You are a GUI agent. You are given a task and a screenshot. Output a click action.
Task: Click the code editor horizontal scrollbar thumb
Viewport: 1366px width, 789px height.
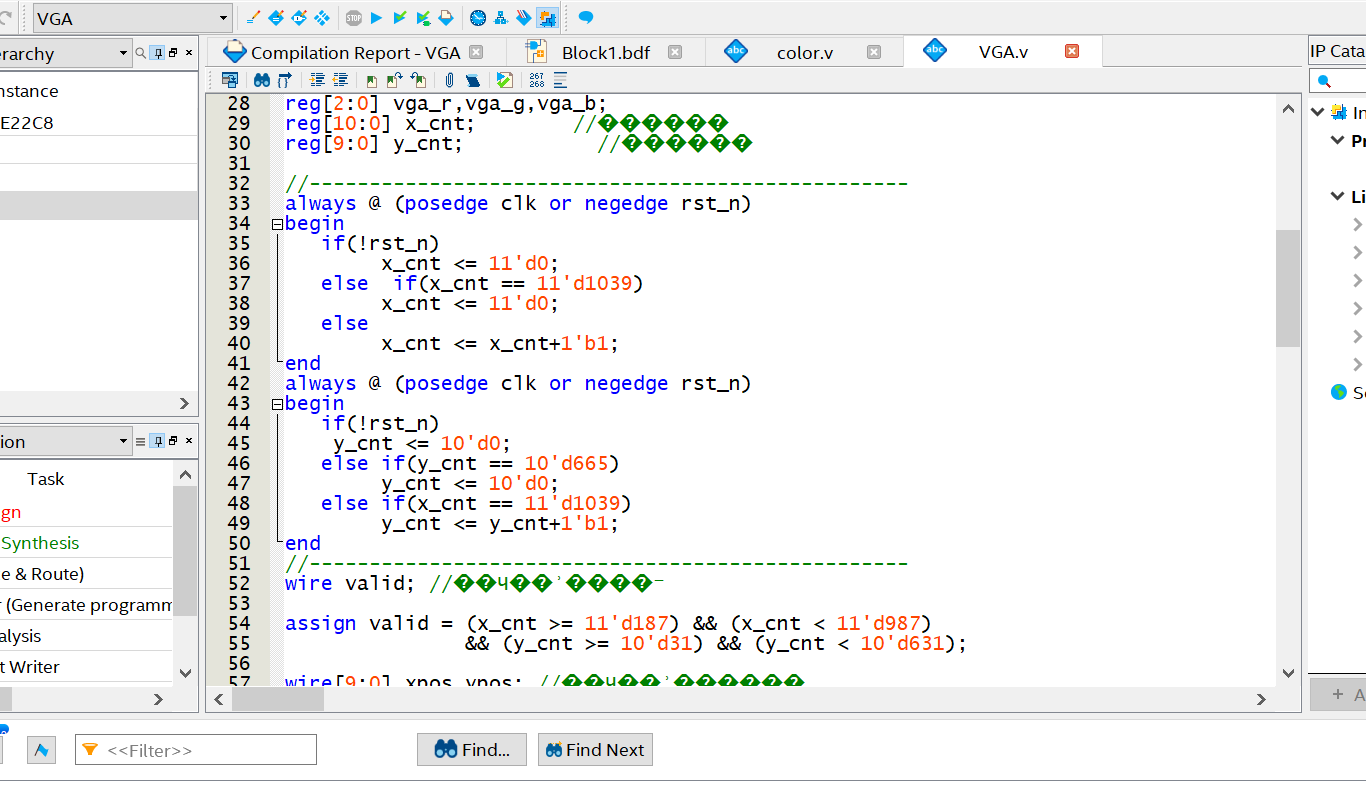point(278,700)
